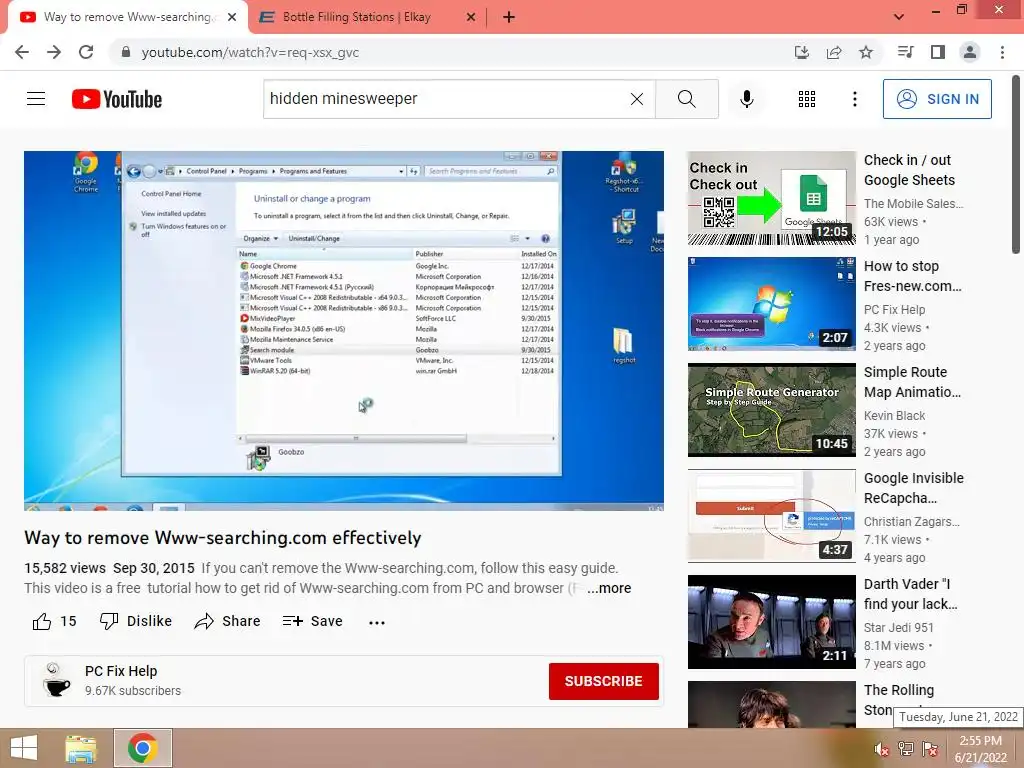Image resolution: width=1024 pixels, height=768 pixels.
Task: Open YouTube settings three-dot menu
Action: pyautogui.click(x=855, y=99)
